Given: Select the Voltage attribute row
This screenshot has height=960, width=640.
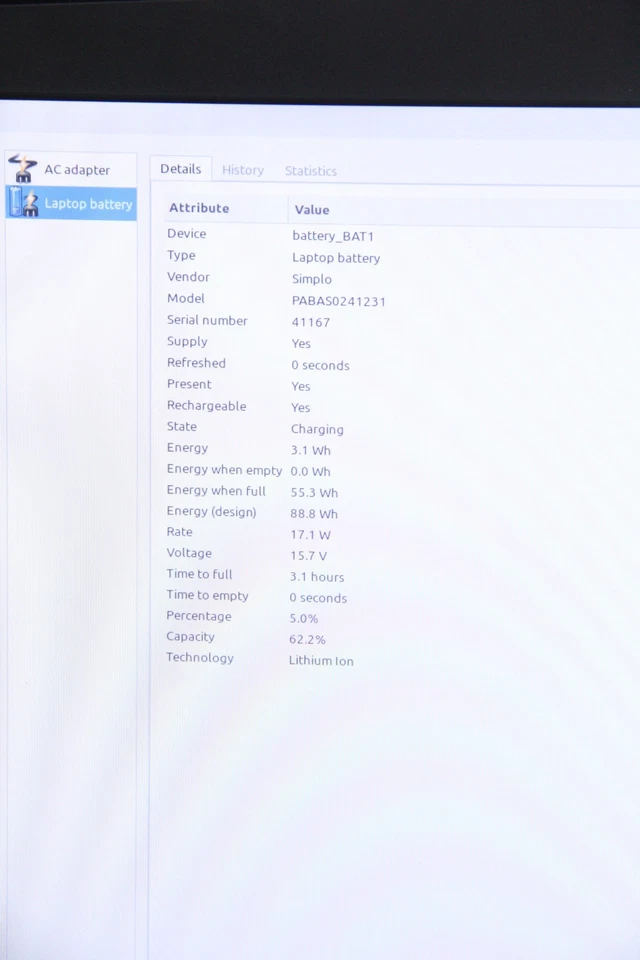Looking at the screenshot, I should point(189,553).
